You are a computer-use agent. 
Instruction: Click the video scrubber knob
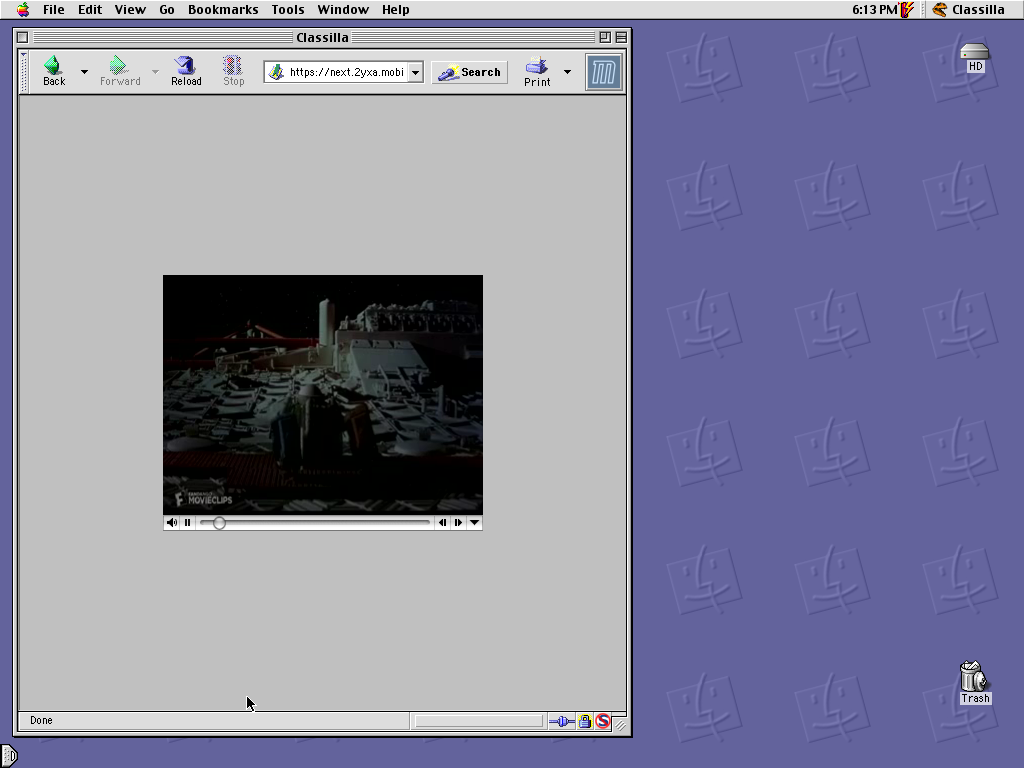(x=219, y=522)
